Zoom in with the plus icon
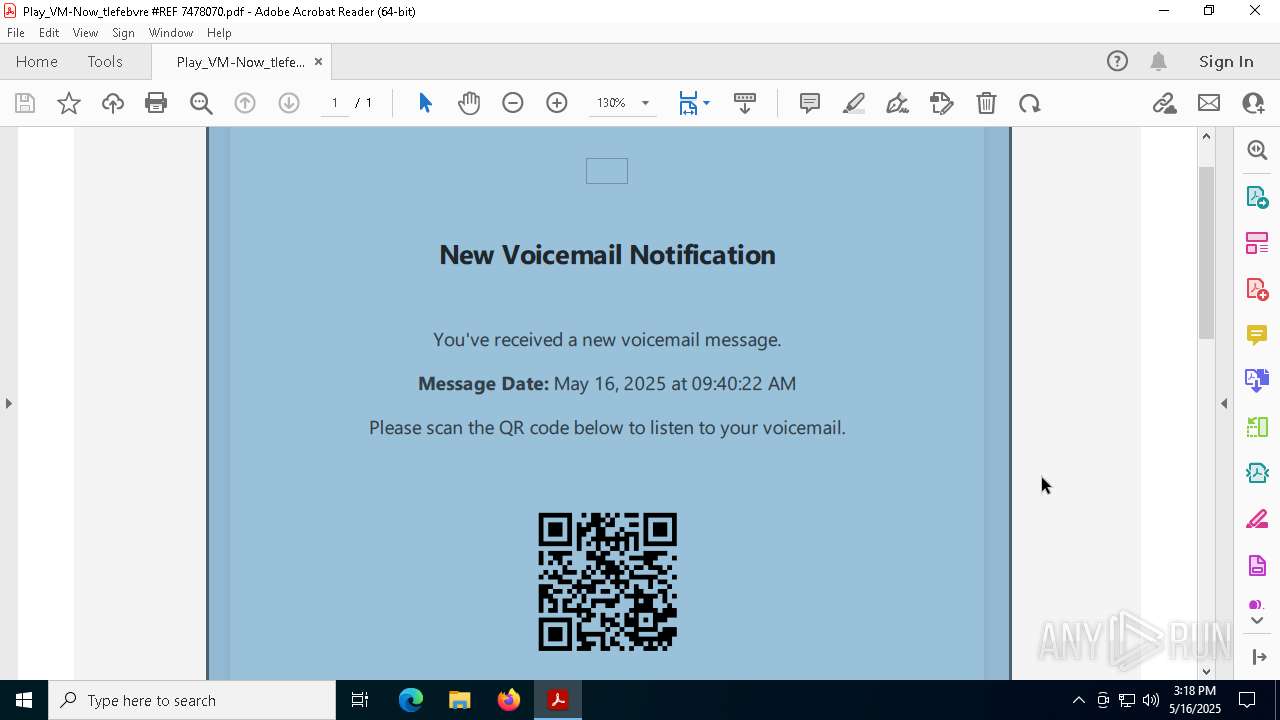The image size is (1280, 720). tap(557, 103)
